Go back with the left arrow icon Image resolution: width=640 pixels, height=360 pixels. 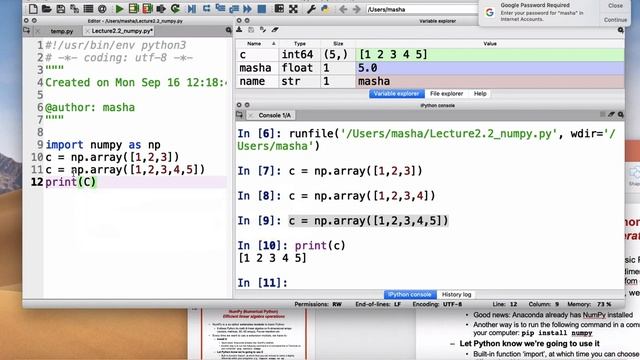pyautogui.click(x=343, y=9)
